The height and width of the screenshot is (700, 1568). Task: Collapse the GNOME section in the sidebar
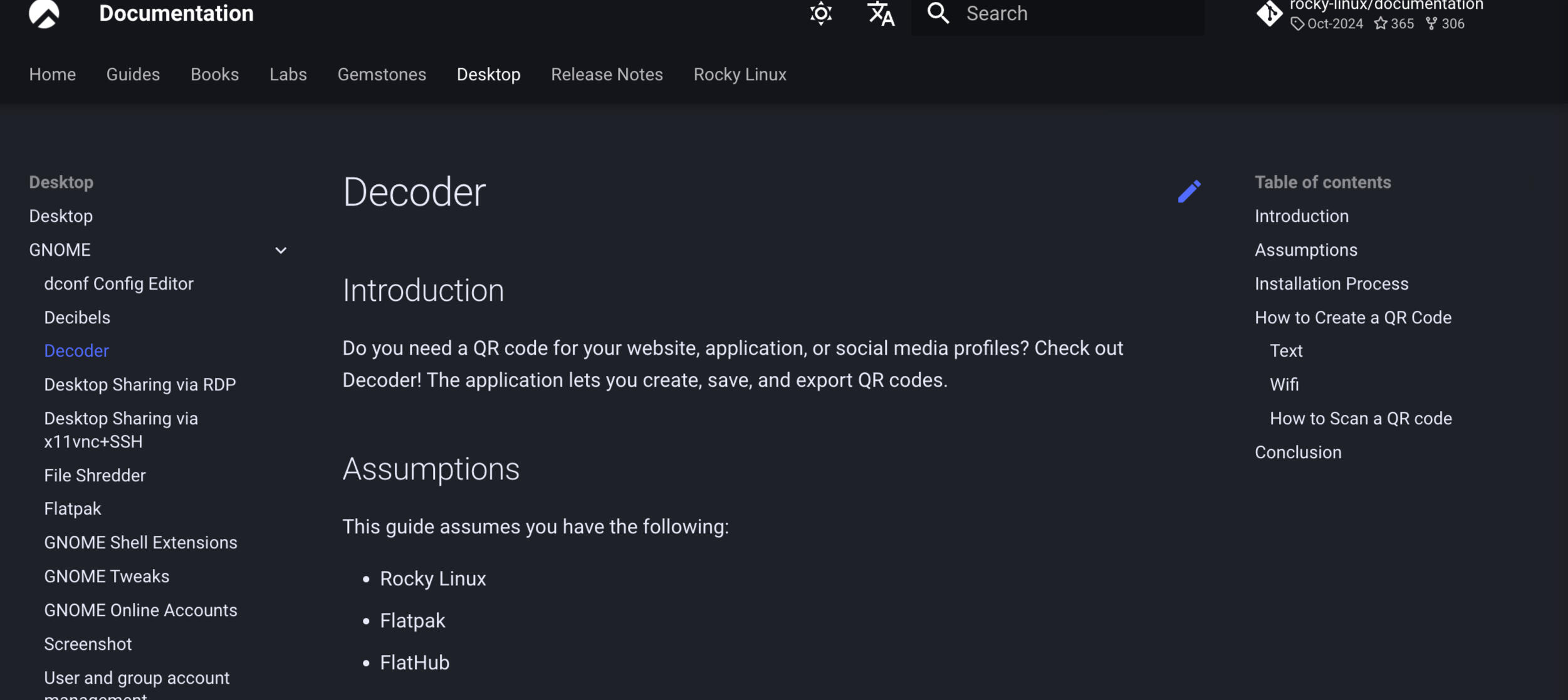click(x=281, y=249)
